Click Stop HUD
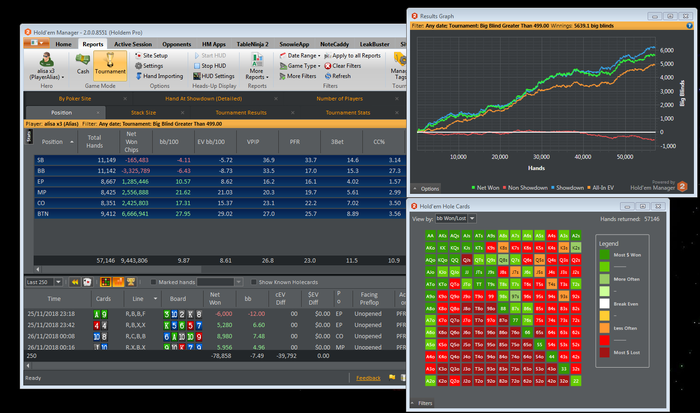700x413 pixels. click(x=210, y=66)
